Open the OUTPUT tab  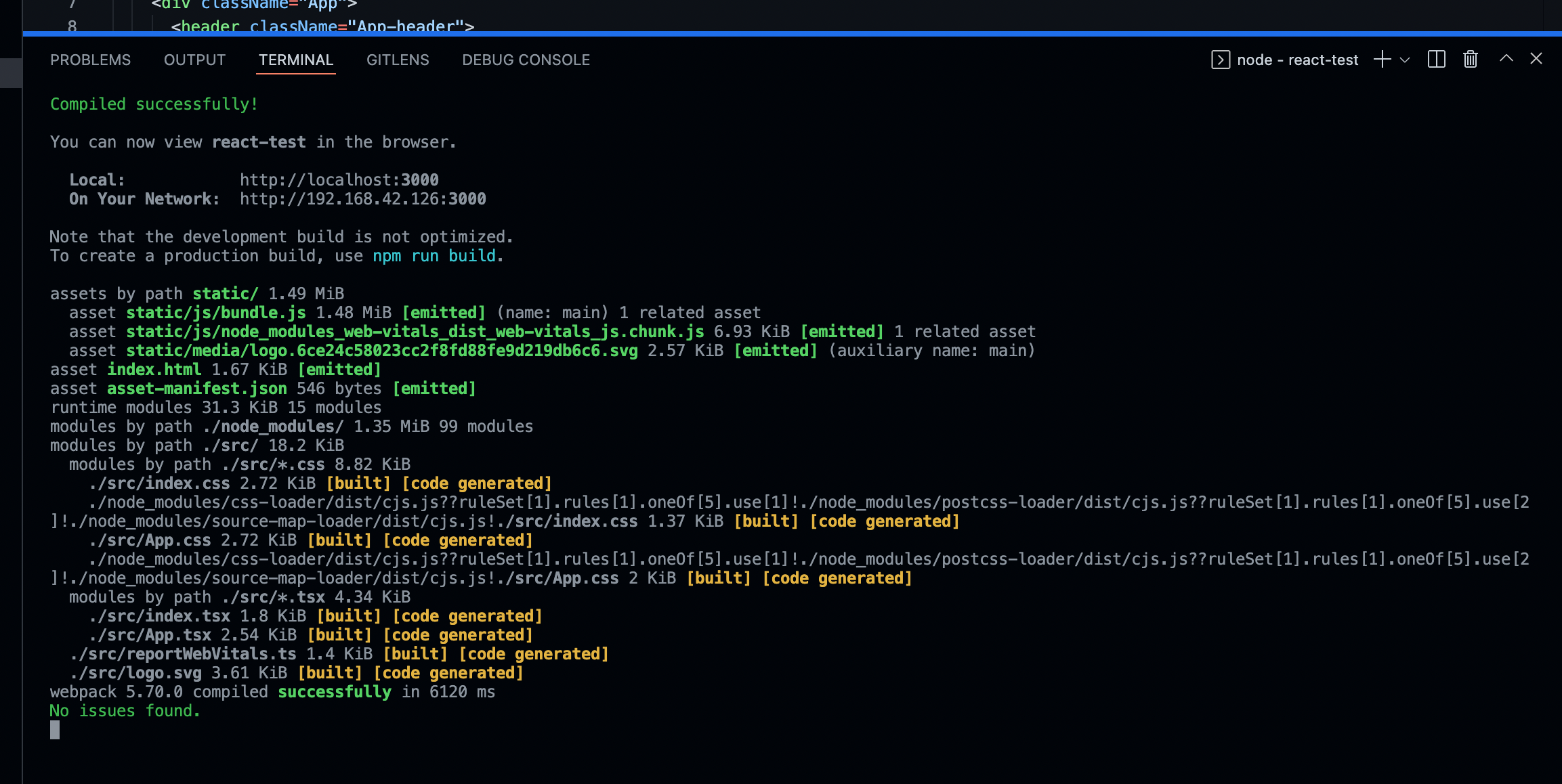click(x=194, y=60)
